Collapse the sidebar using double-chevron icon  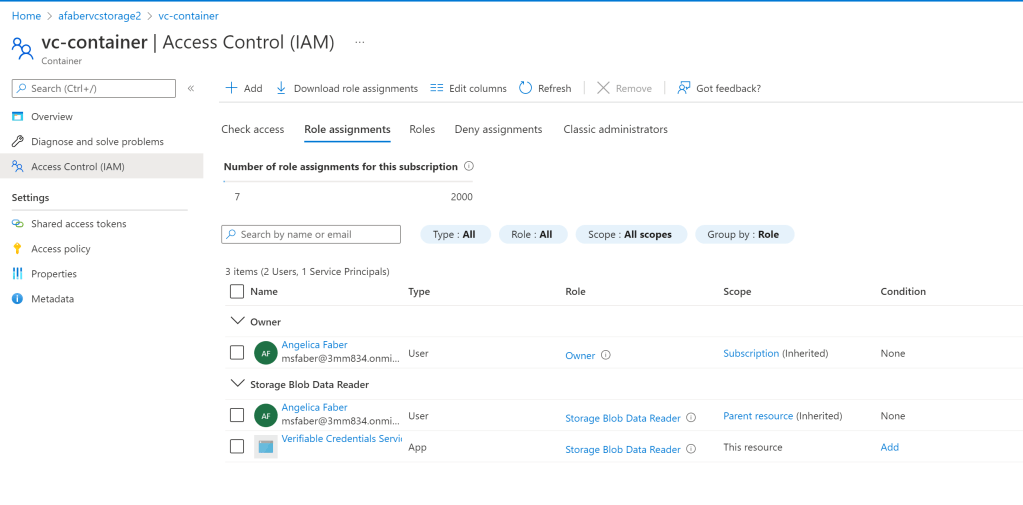point(191,88)
